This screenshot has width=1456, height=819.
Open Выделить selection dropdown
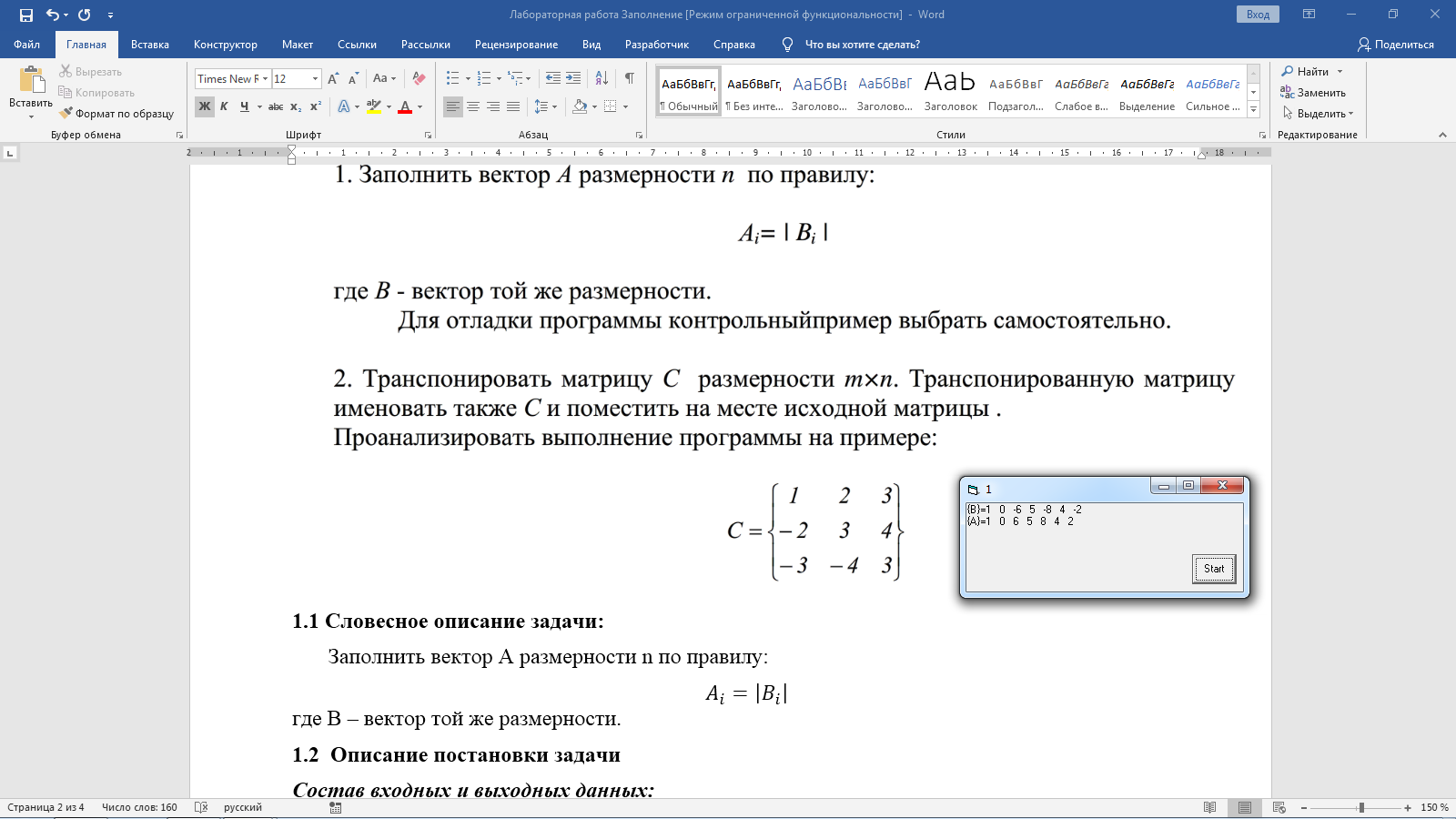[1318, 114]
